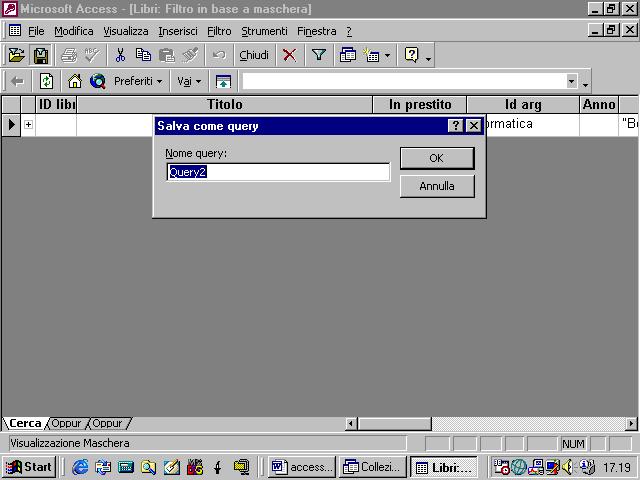The image size is (640, 480).
Task: Click the Save as Query floppy icon
Action: point(40,55)
